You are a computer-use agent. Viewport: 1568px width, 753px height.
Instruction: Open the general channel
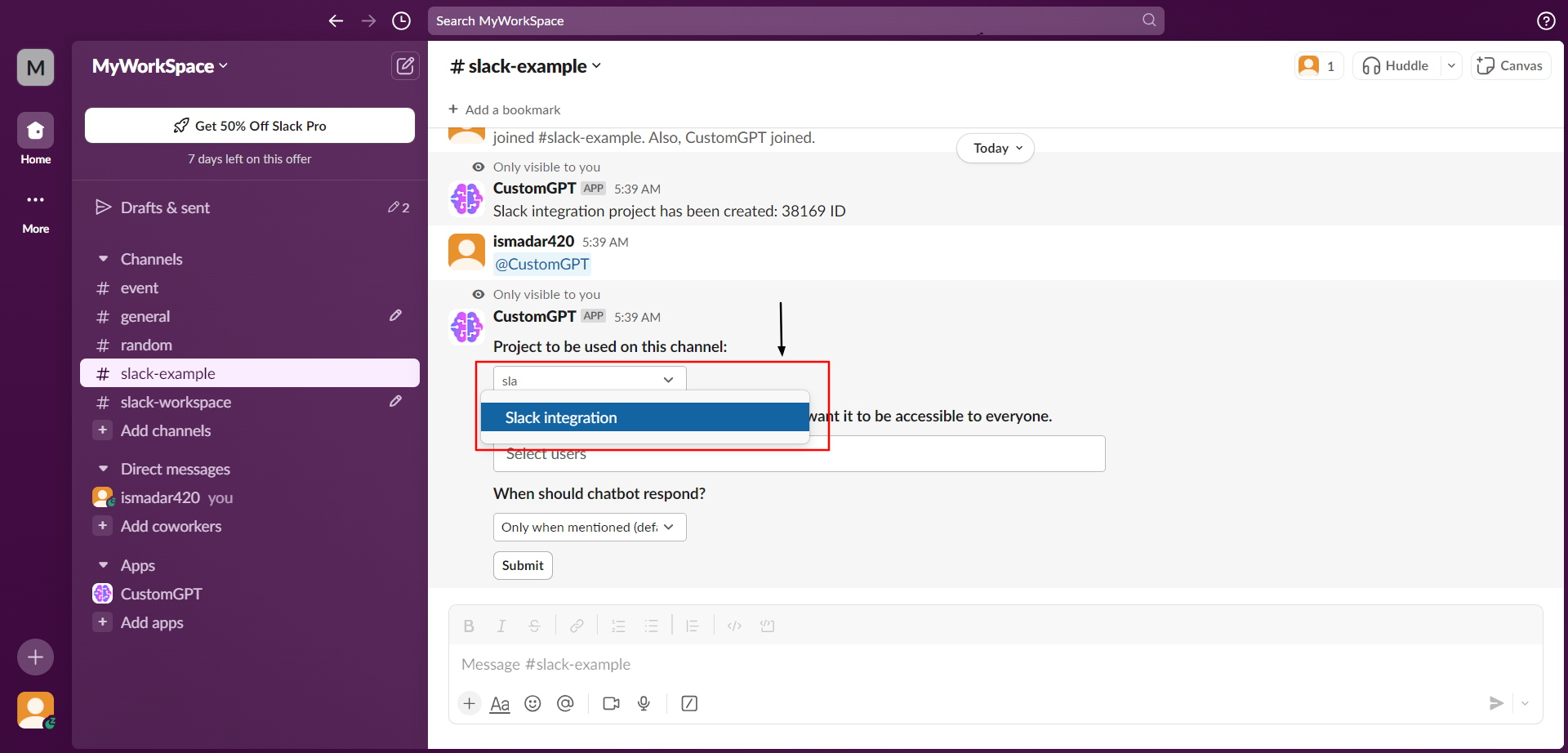pos(250,316)
